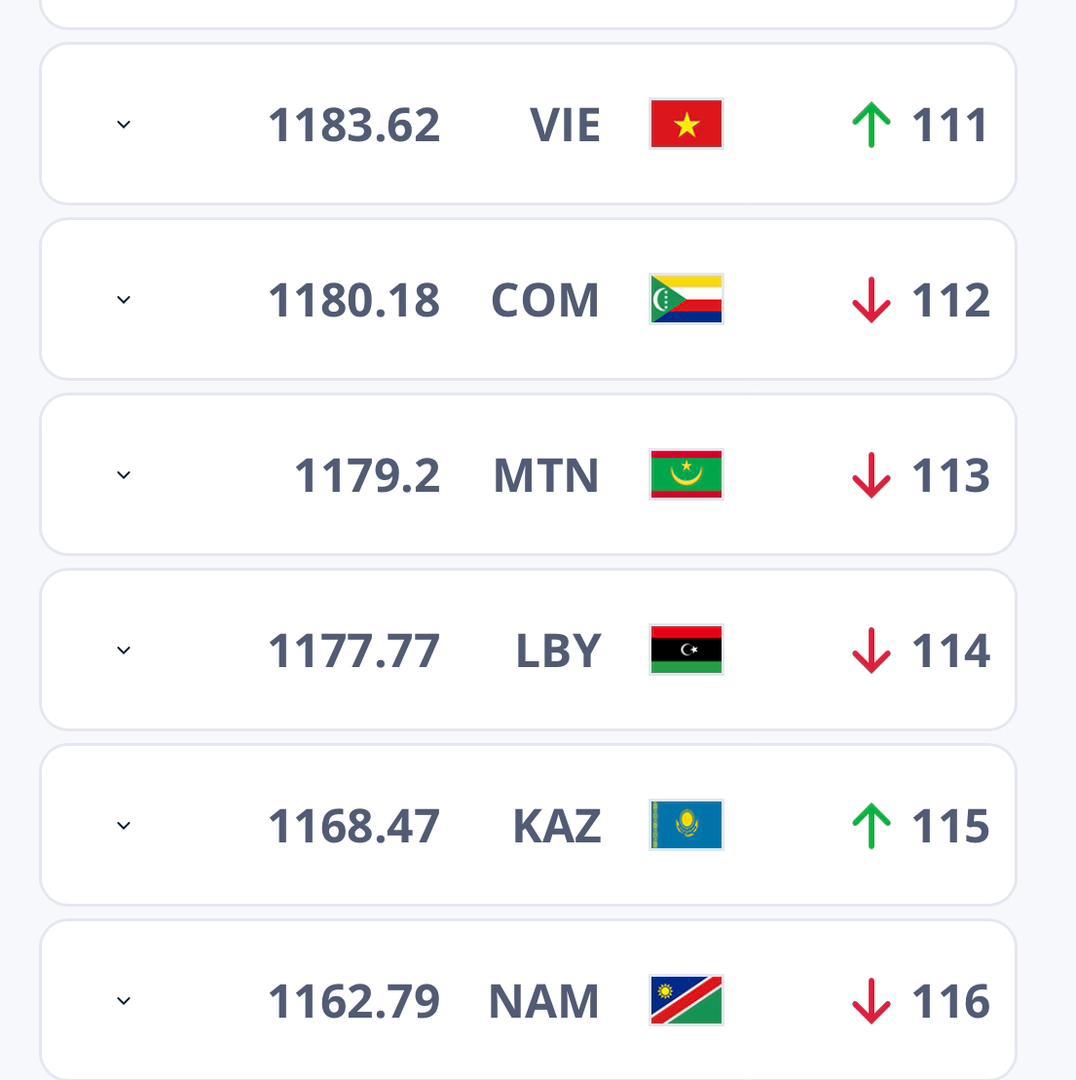This screenshot has height=1080, width=1076.
Task: Open the MTN row expander chevron
Action: click(x=124, y=475)
